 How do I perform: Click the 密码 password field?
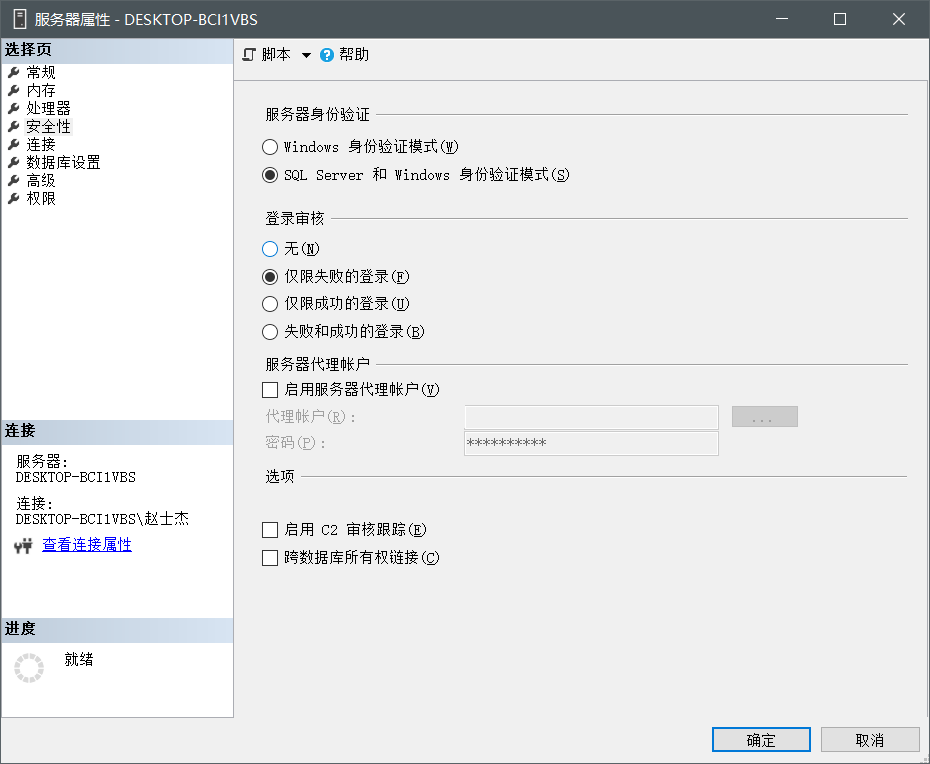[x=591, y=444]
